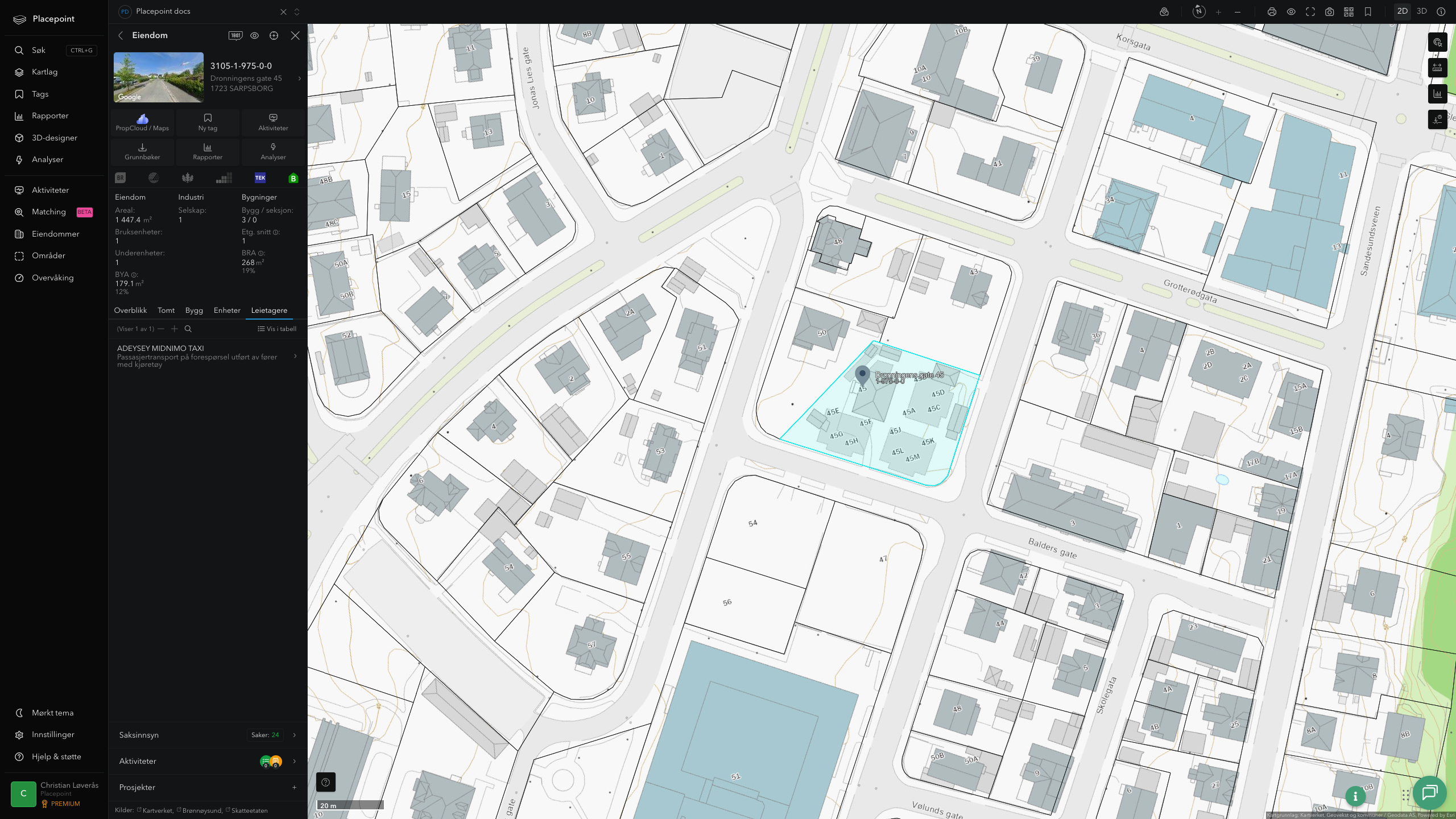Viewport: 1456px width, 819px height.
Task: Create Ny tag for property
Action: point(208,122)
